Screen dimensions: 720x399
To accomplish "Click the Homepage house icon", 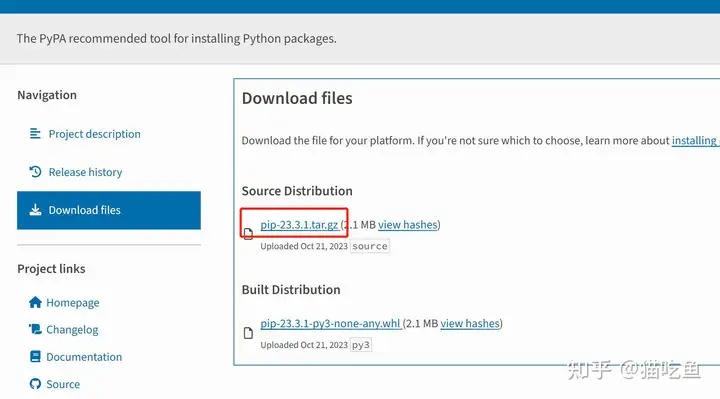I will (35, 302).
